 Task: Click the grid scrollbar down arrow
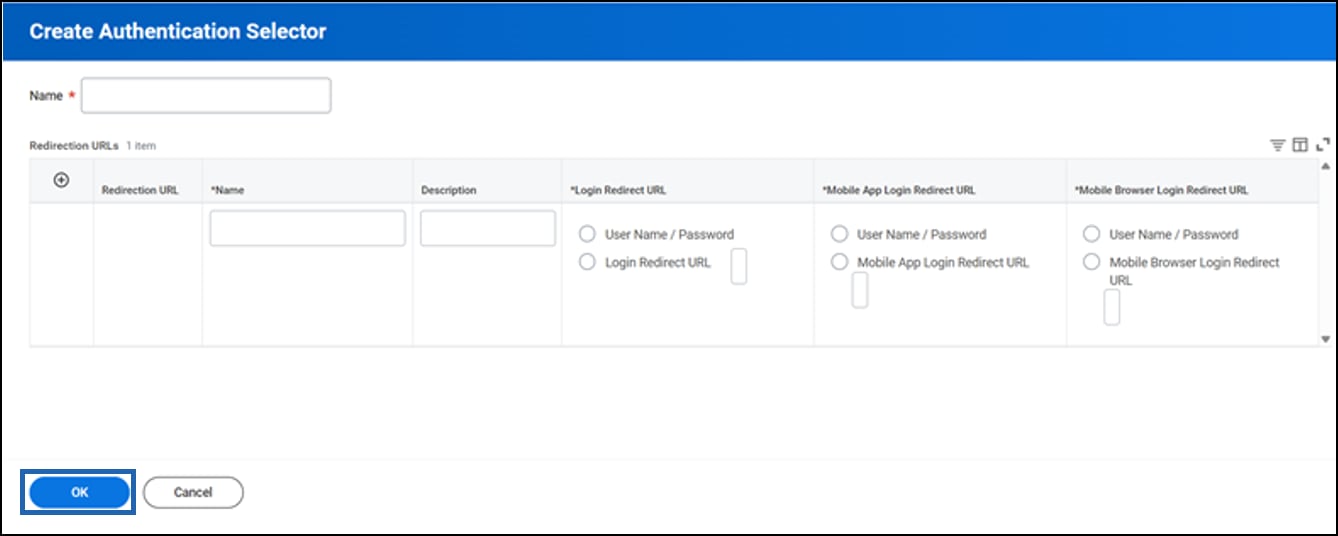[1326, 339]
